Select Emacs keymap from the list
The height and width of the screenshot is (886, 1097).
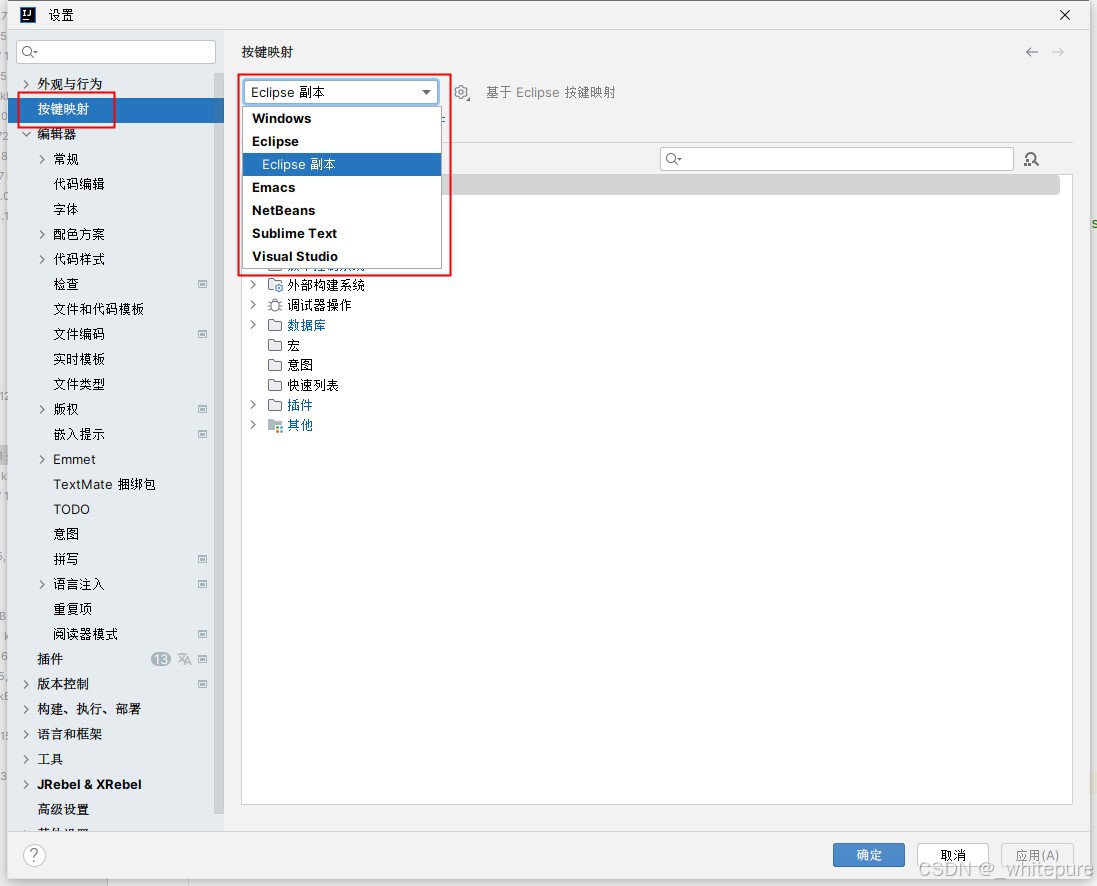pos(342,188)
